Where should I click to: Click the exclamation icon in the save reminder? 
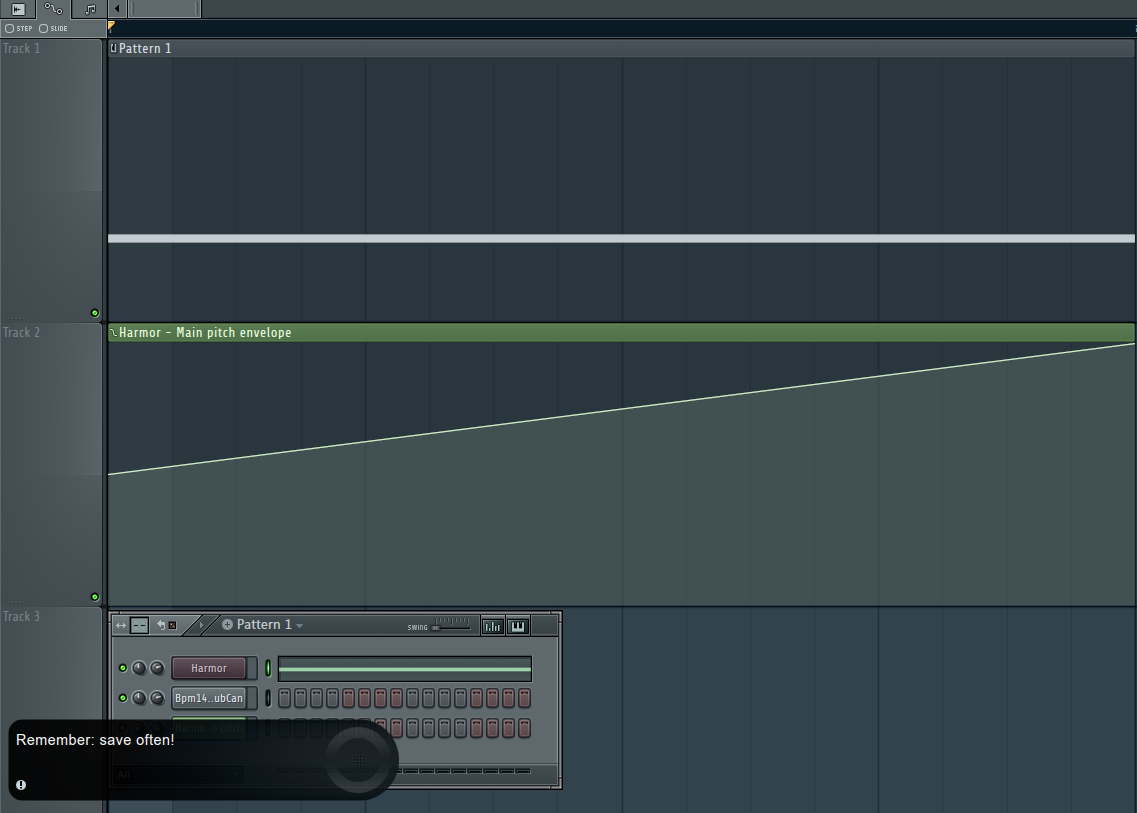21,785
